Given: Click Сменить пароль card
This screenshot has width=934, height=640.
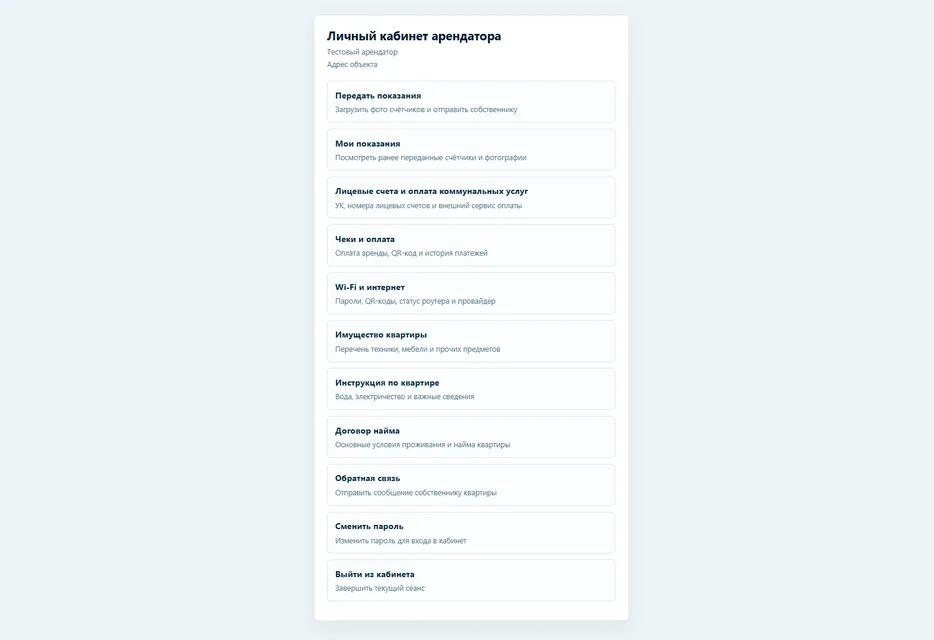Looking at the screenshot, I should (471, 533).
